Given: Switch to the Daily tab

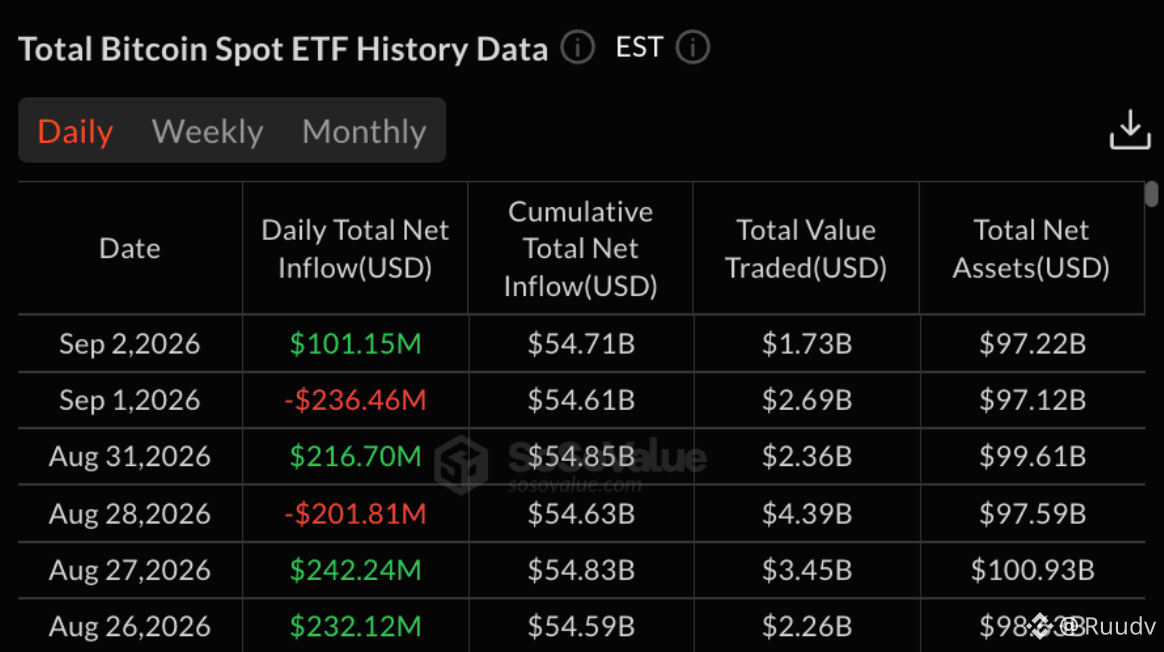Looking at the screenshot, I should 75,131.
